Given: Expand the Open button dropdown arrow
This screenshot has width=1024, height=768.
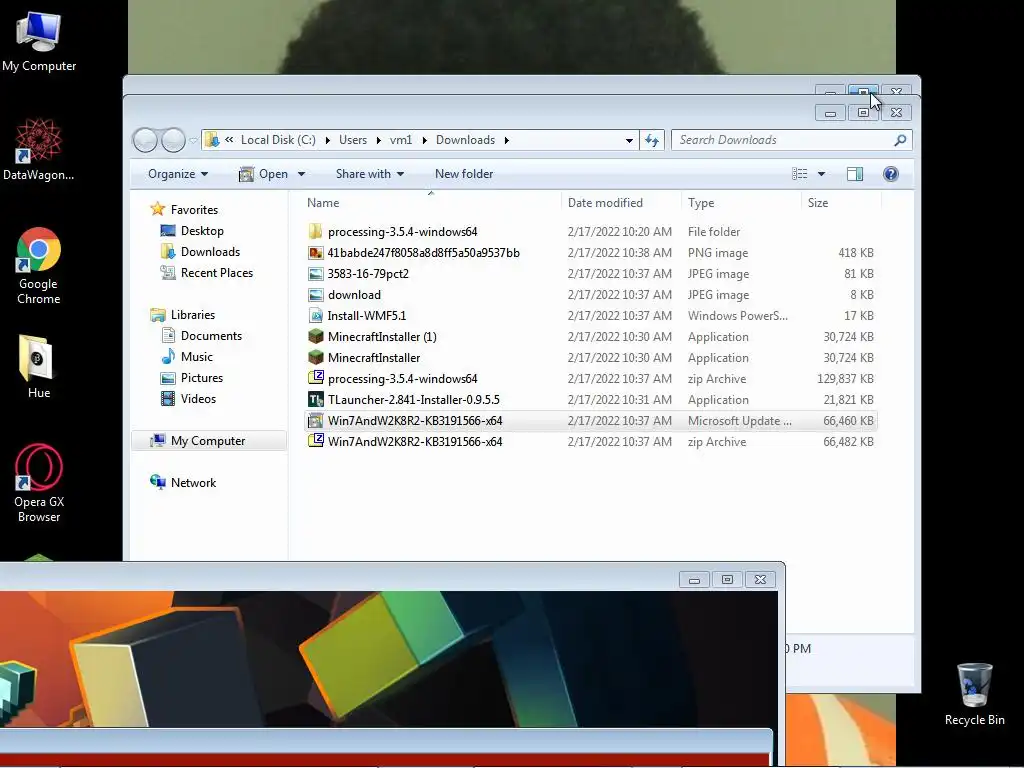Looking at the screenshot, I should (x=301, y=174).
